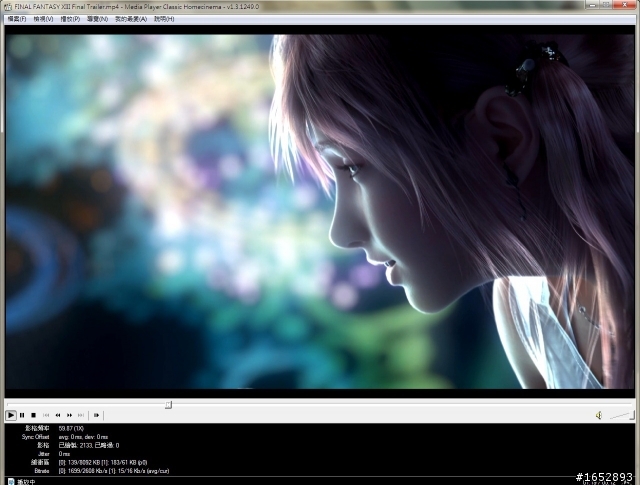
Task: Click the playing status icon in the status bar
Action: pos(11,482)
